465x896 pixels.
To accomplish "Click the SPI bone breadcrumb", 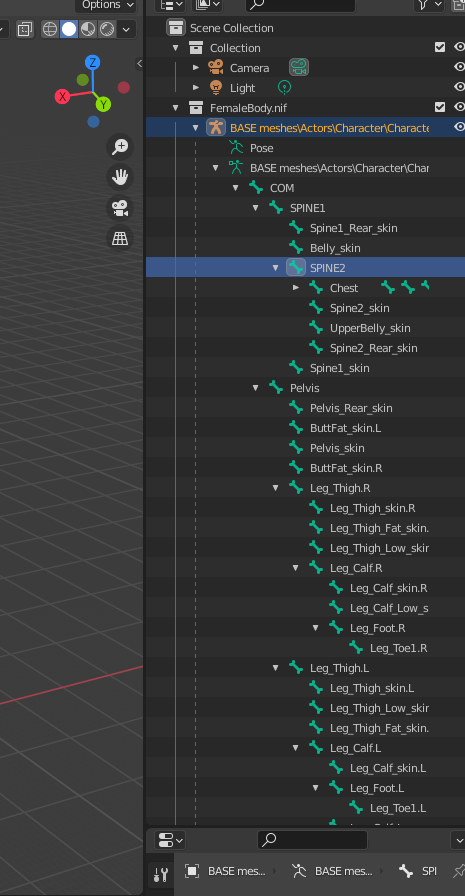I will coord(418,871).
